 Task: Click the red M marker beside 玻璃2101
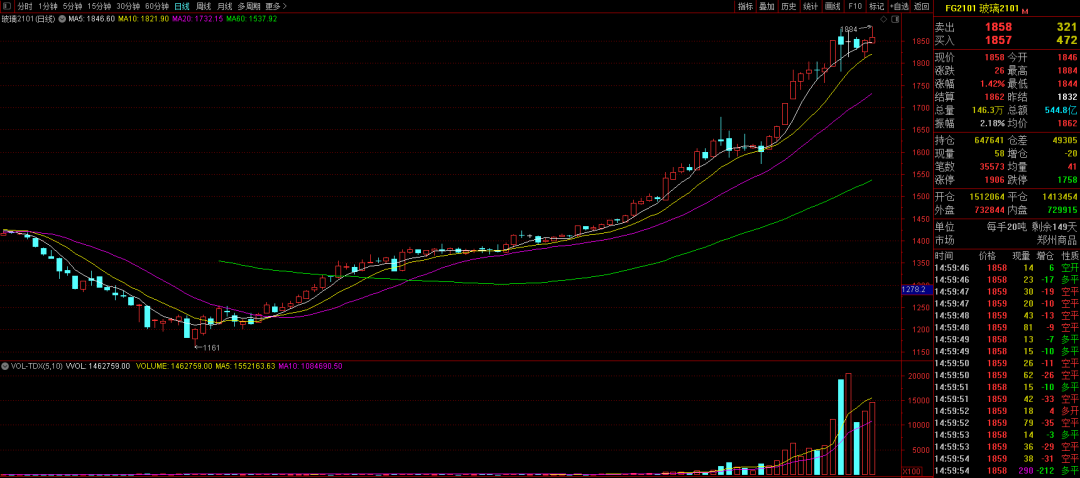pyautogui.click(x=1025, y=12)
